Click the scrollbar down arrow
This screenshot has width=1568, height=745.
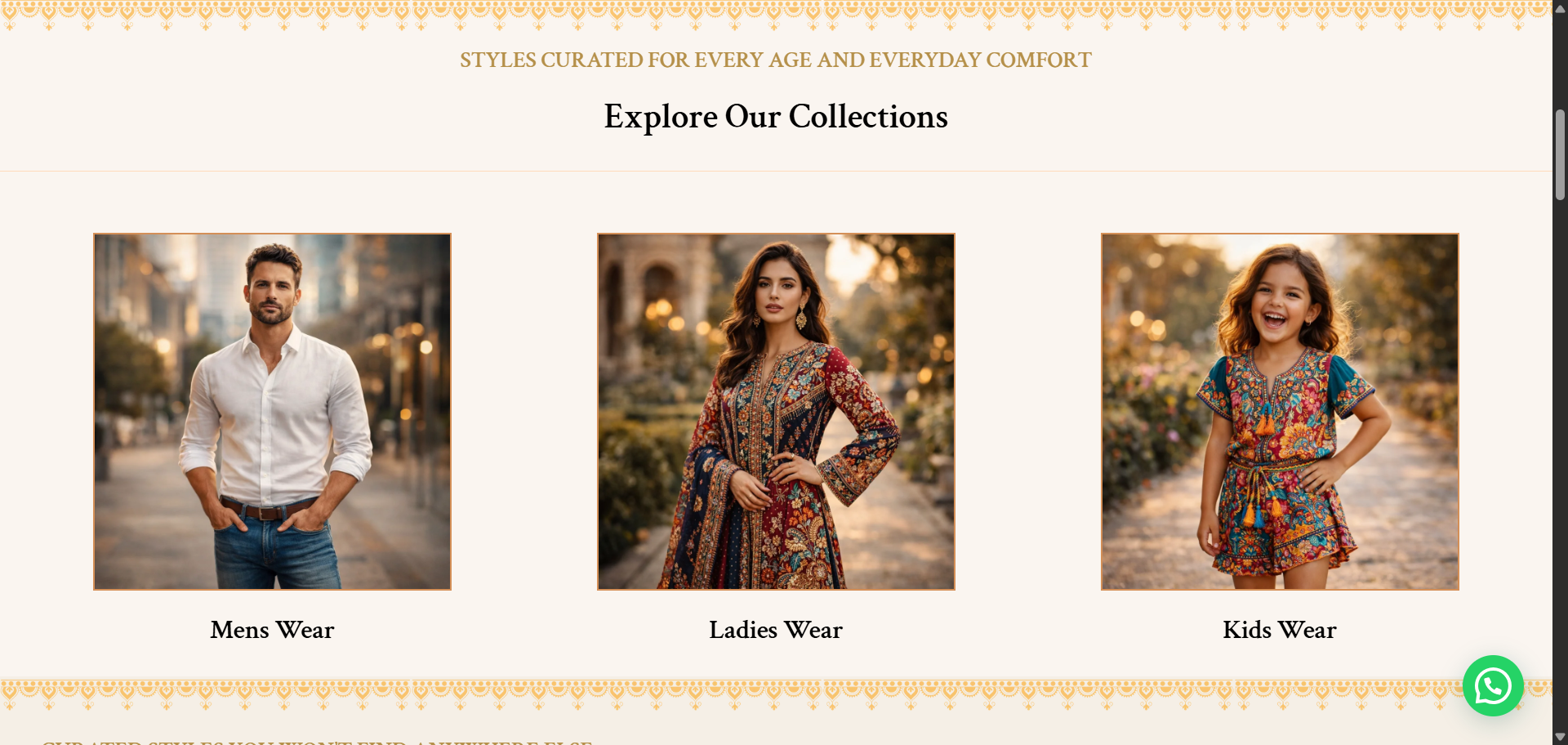pos(1560,737)
